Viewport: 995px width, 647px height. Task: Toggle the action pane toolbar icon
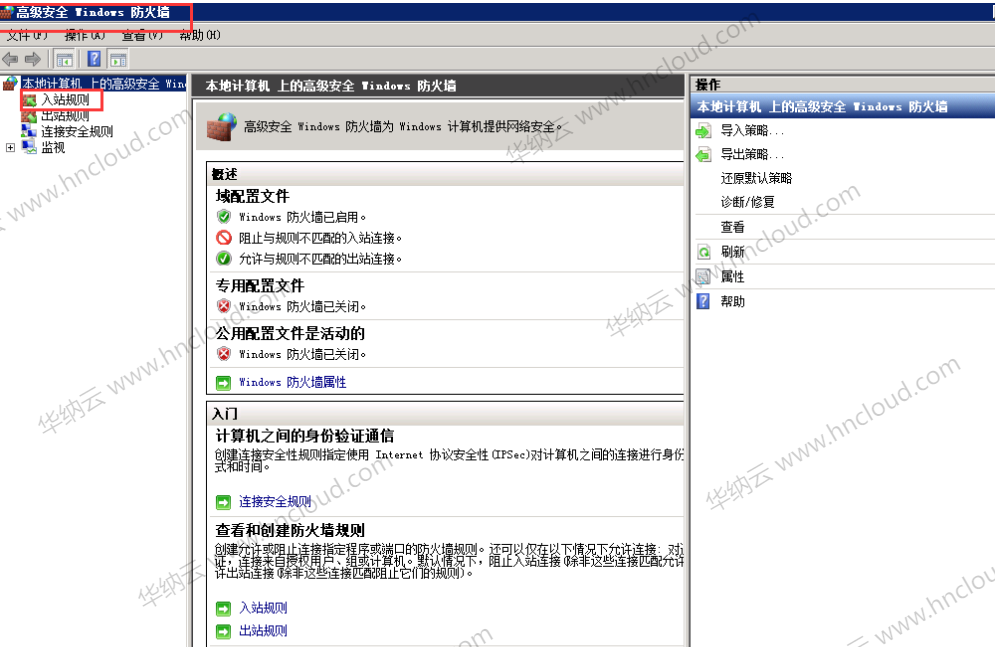tap(119, 60)
